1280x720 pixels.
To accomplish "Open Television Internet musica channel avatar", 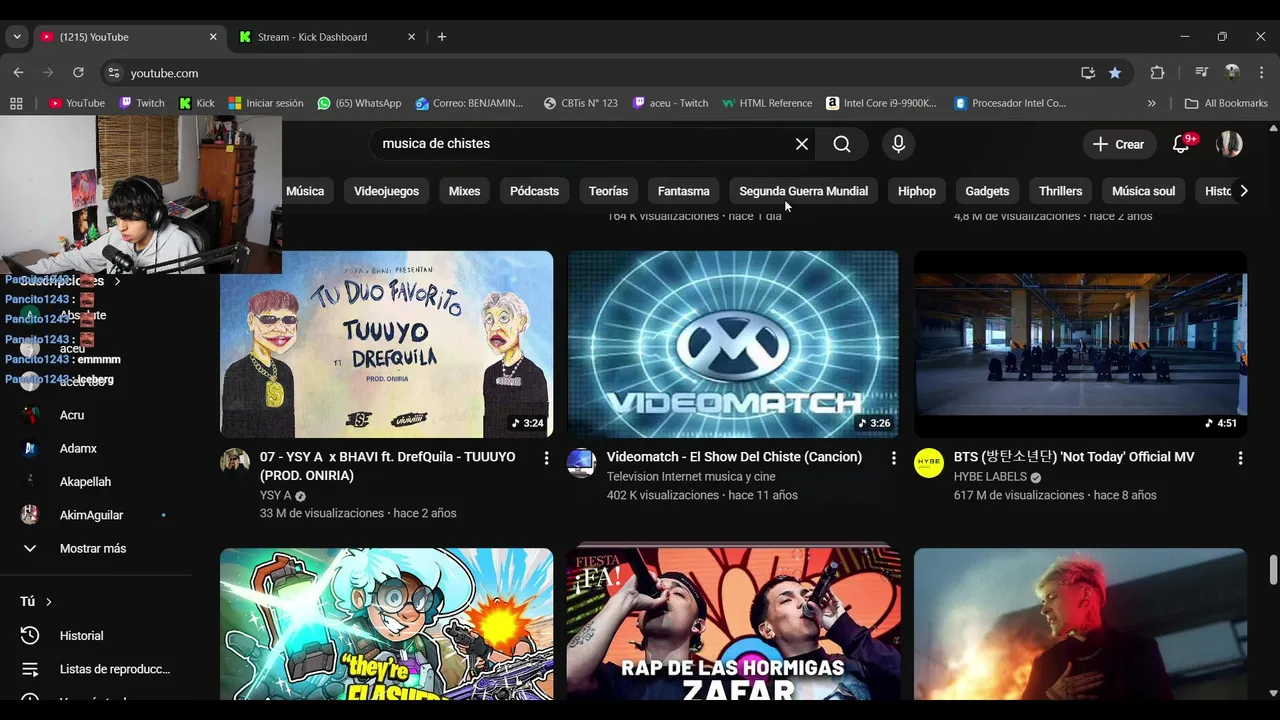I will coord(582,463).
